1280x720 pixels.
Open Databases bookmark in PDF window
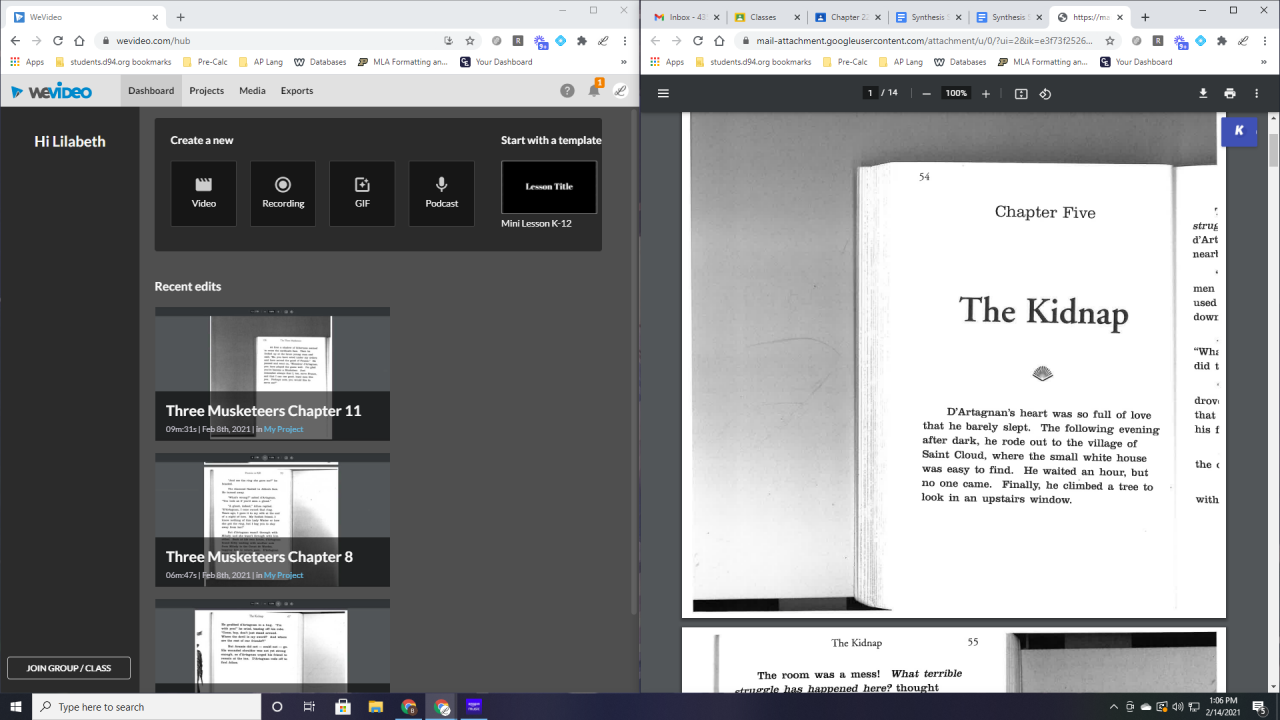[959, 62]
